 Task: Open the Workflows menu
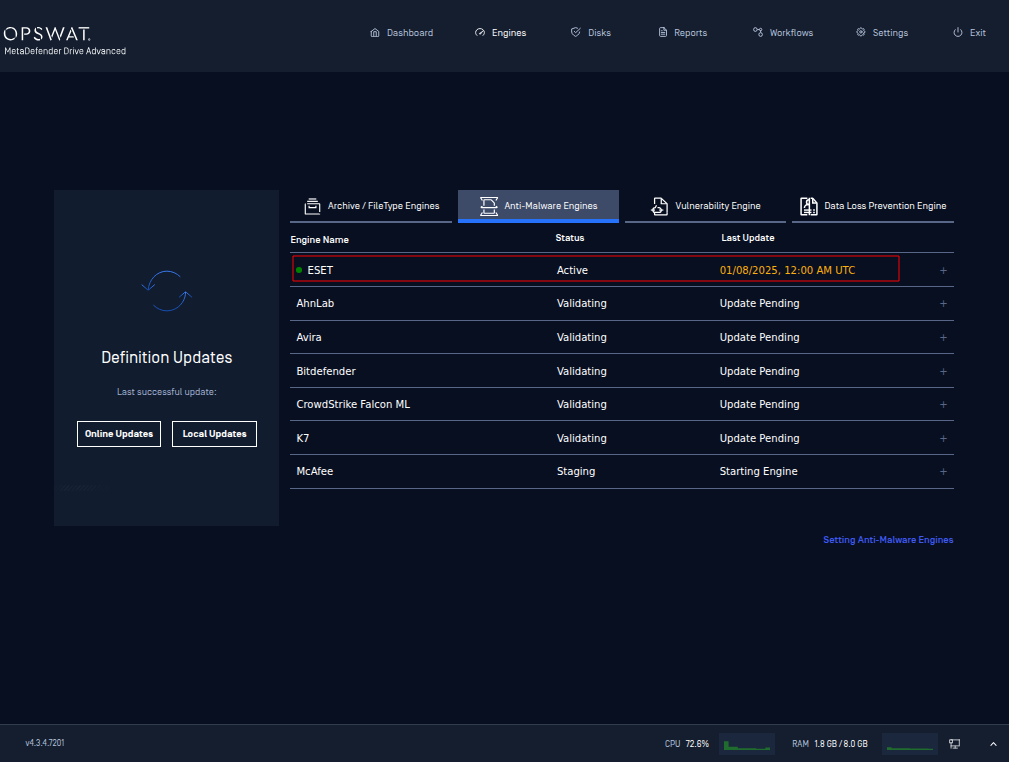[783, 33]
